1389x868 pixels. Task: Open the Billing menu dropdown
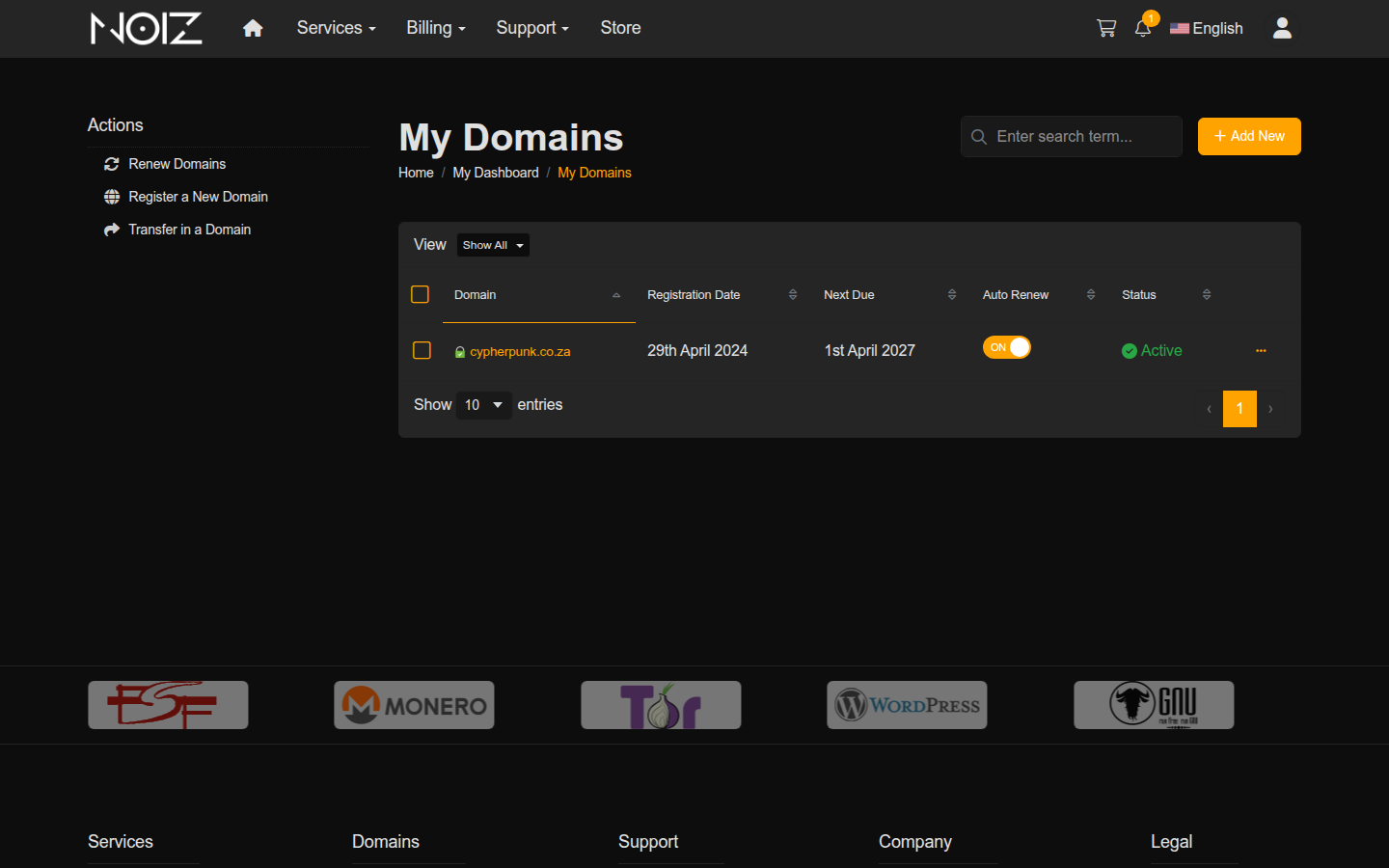[x=436, y=28]
